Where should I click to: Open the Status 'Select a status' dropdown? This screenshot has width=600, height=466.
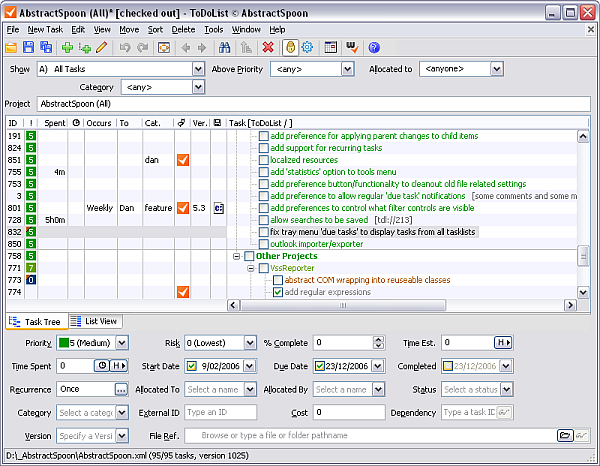507,389
